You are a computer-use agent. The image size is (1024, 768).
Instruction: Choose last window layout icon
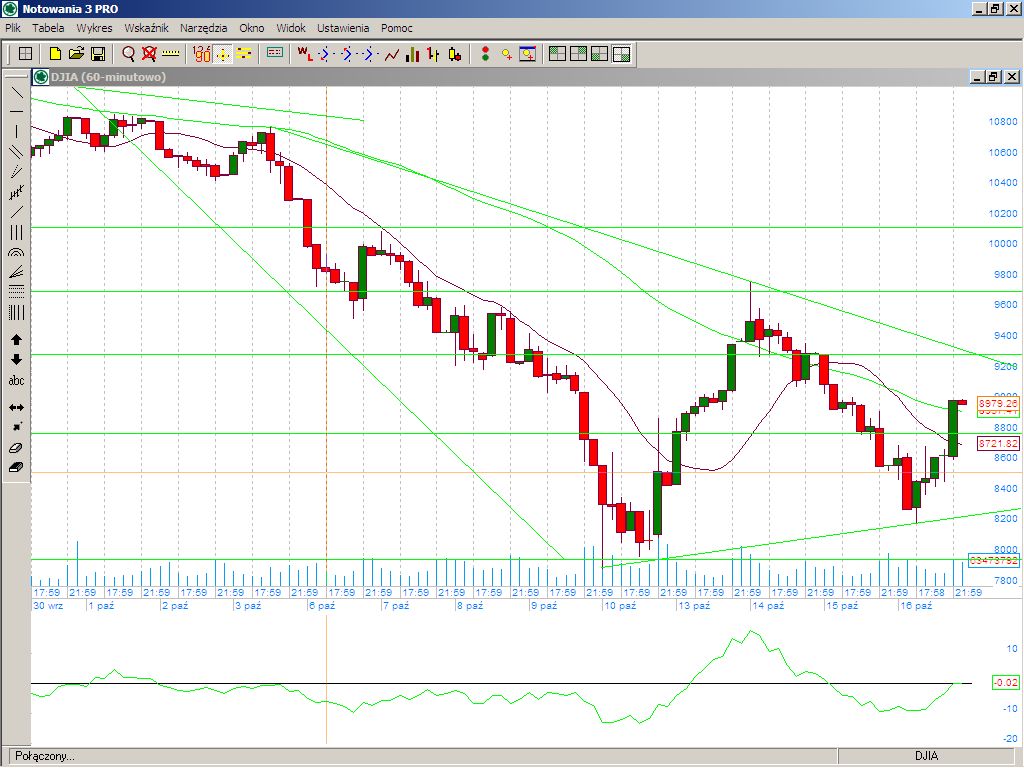coord(622,54)
